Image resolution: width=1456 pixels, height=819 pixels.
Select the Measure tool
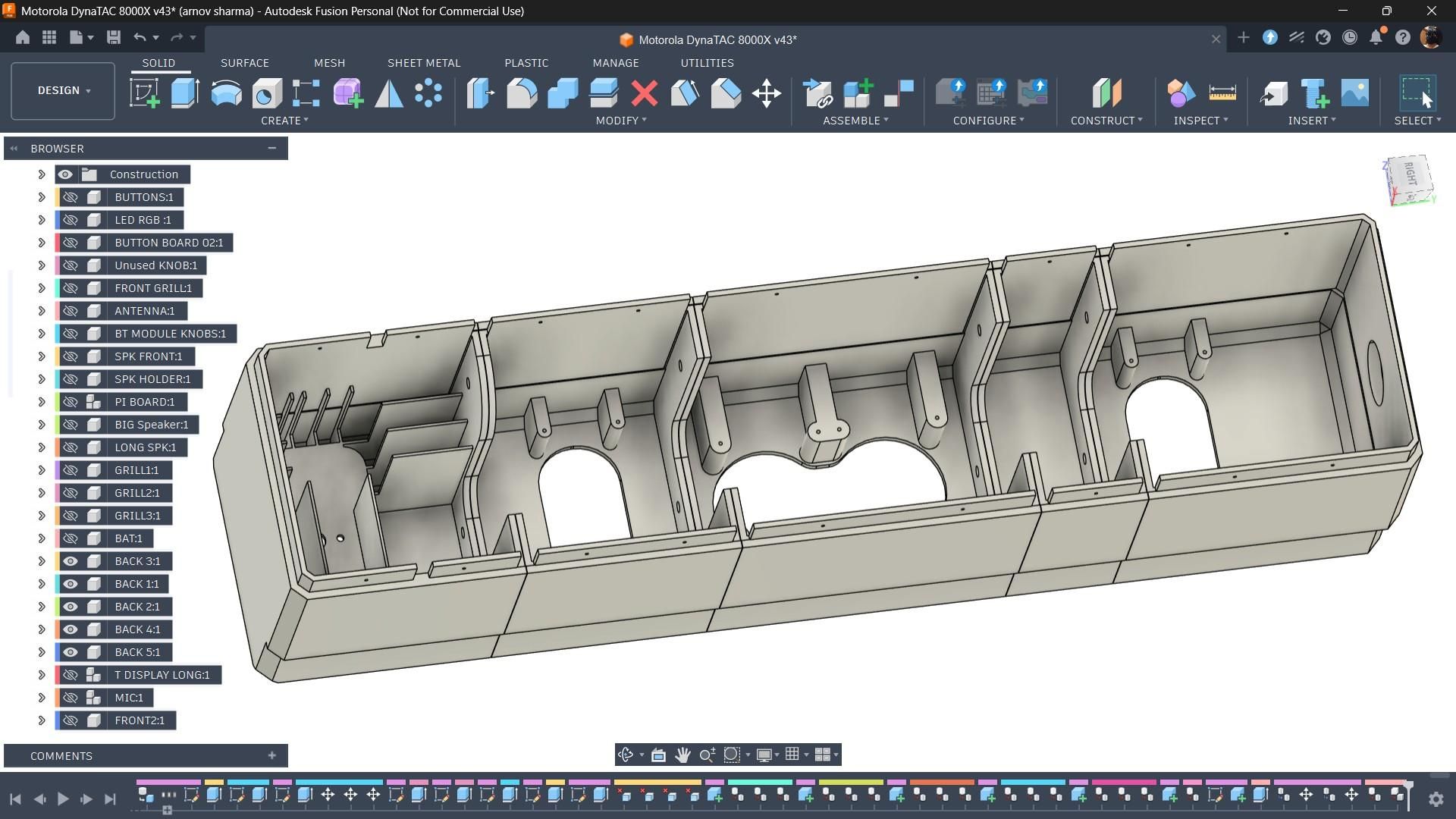point(1222,93)
